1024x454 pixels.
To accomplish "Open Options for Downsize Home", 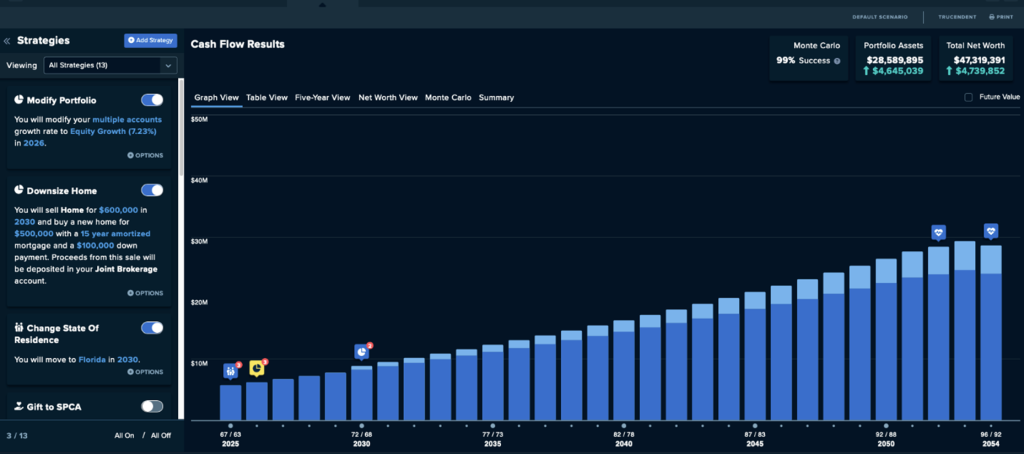I will pyautogui.click(x=145, y=293).
